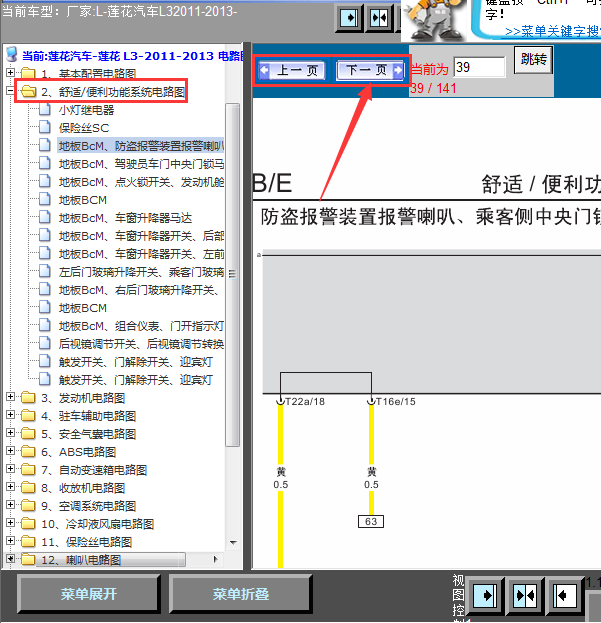Viewport: 601px width, 623px height.
Task: Select 地板BcM、驾驶员车门中央门锁马 item
Action: point(141,164)
